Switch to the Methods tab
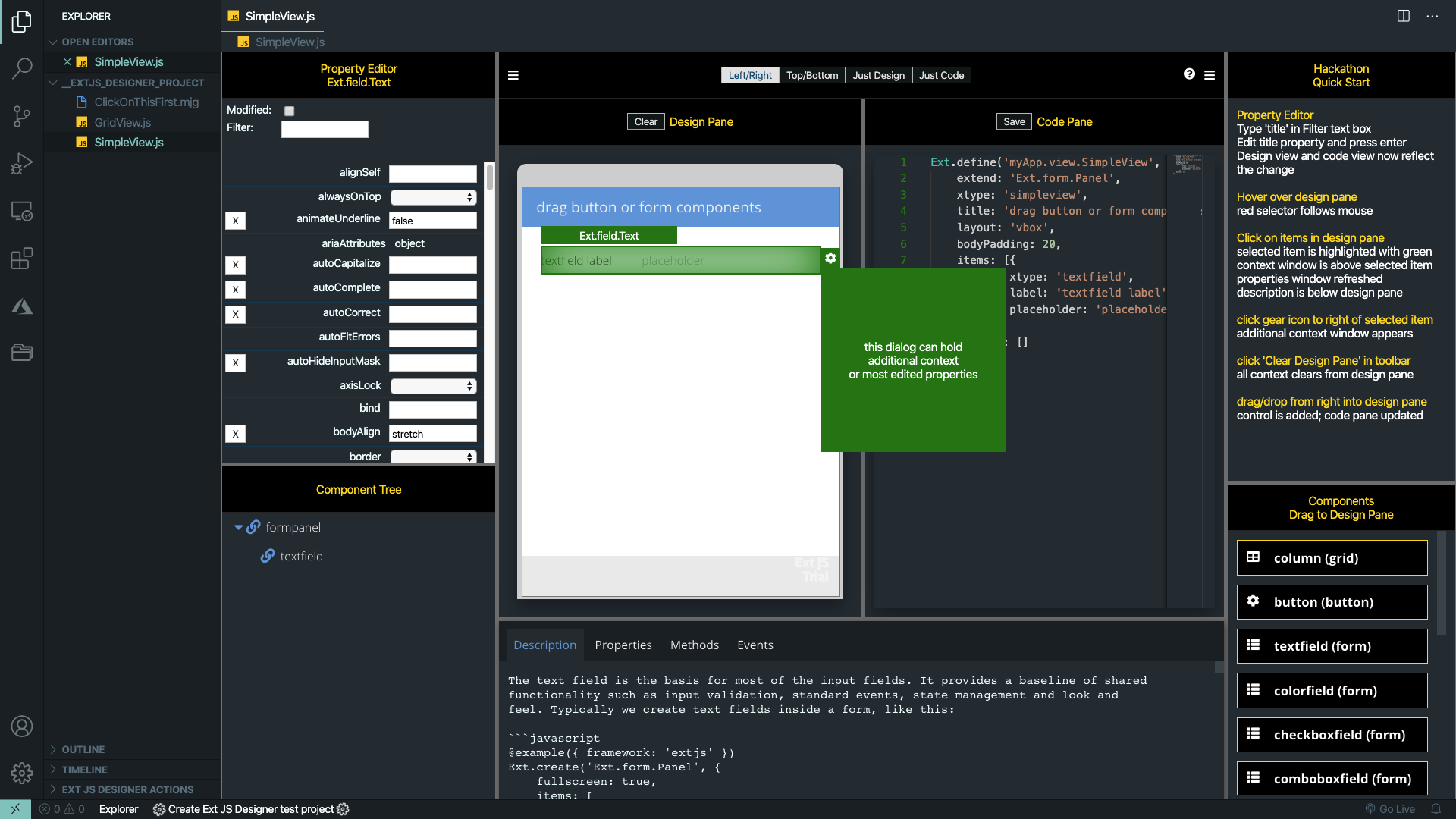The height and width of the screenshot is (819, 1456). click(x=694, y=645)
